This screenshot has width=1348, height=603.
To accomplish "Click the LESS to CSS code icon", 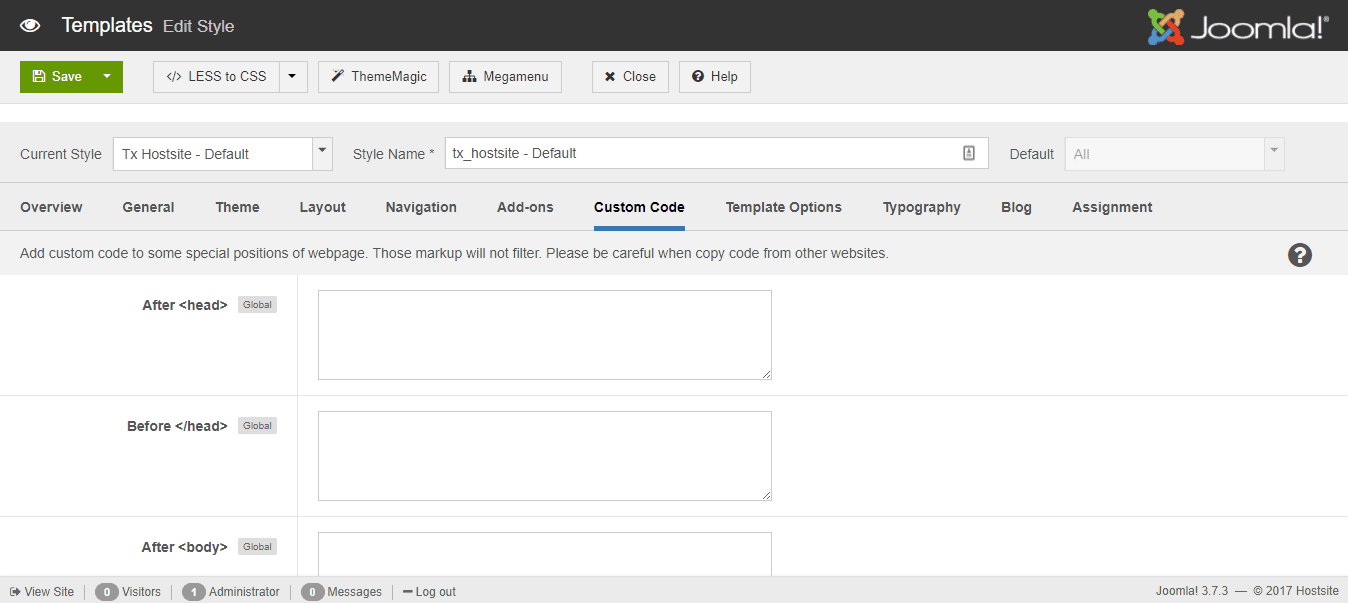I will coord(175,76).
